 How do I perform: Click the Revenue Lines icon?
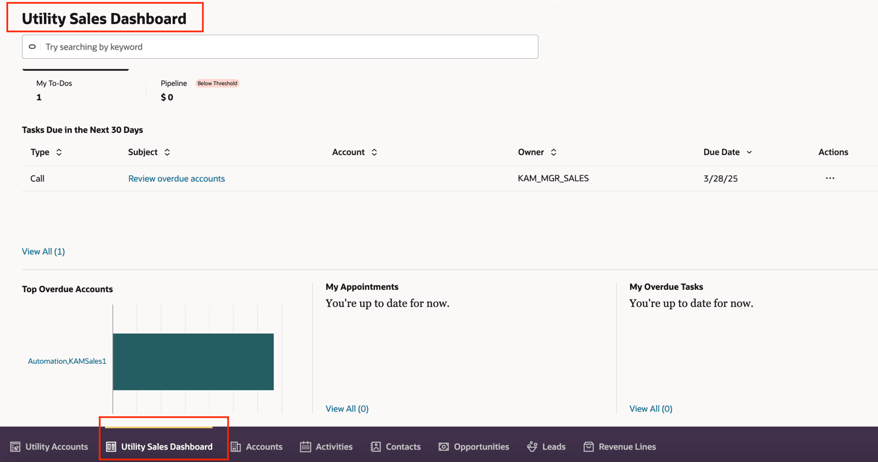(x=589, y=447)
